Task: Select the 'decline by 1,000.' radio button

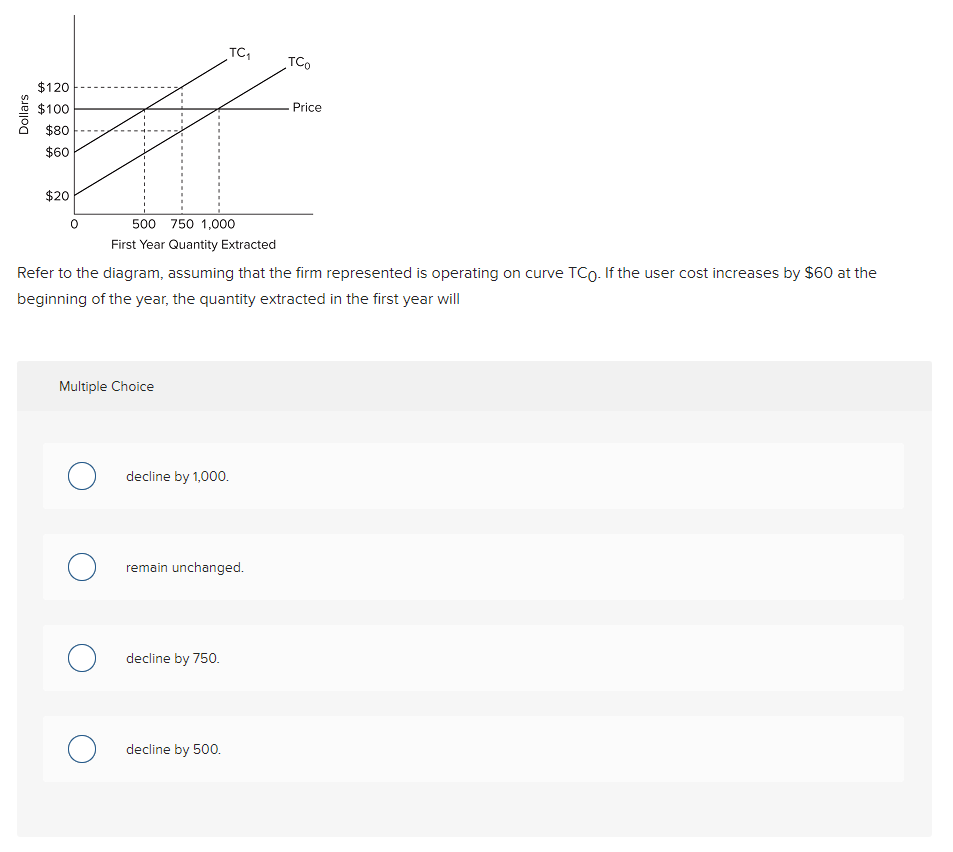Action: [82, 476]
